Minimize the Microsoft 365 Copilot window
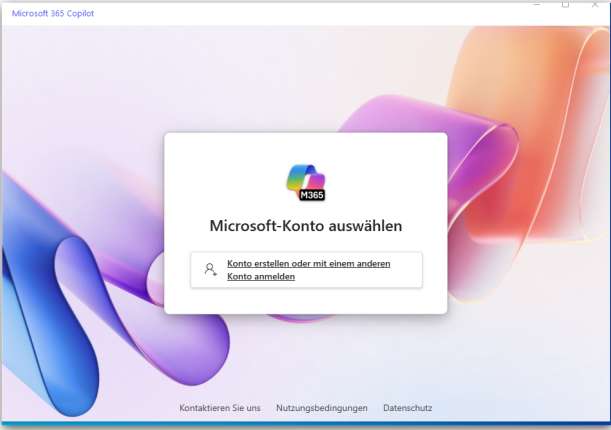The width and height of the screenshot is (611, 430). pyautogui.click(x=537, y=4)
